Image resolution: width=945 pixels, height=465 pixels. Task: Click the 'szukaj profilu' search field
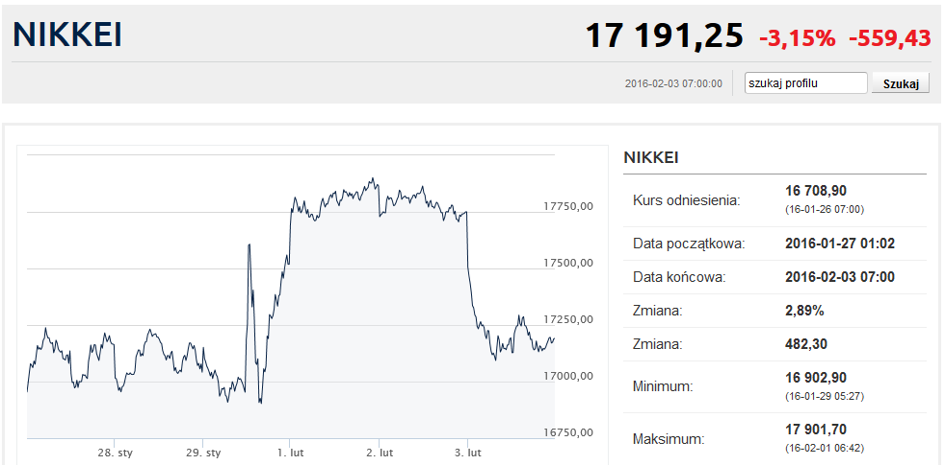806,83
